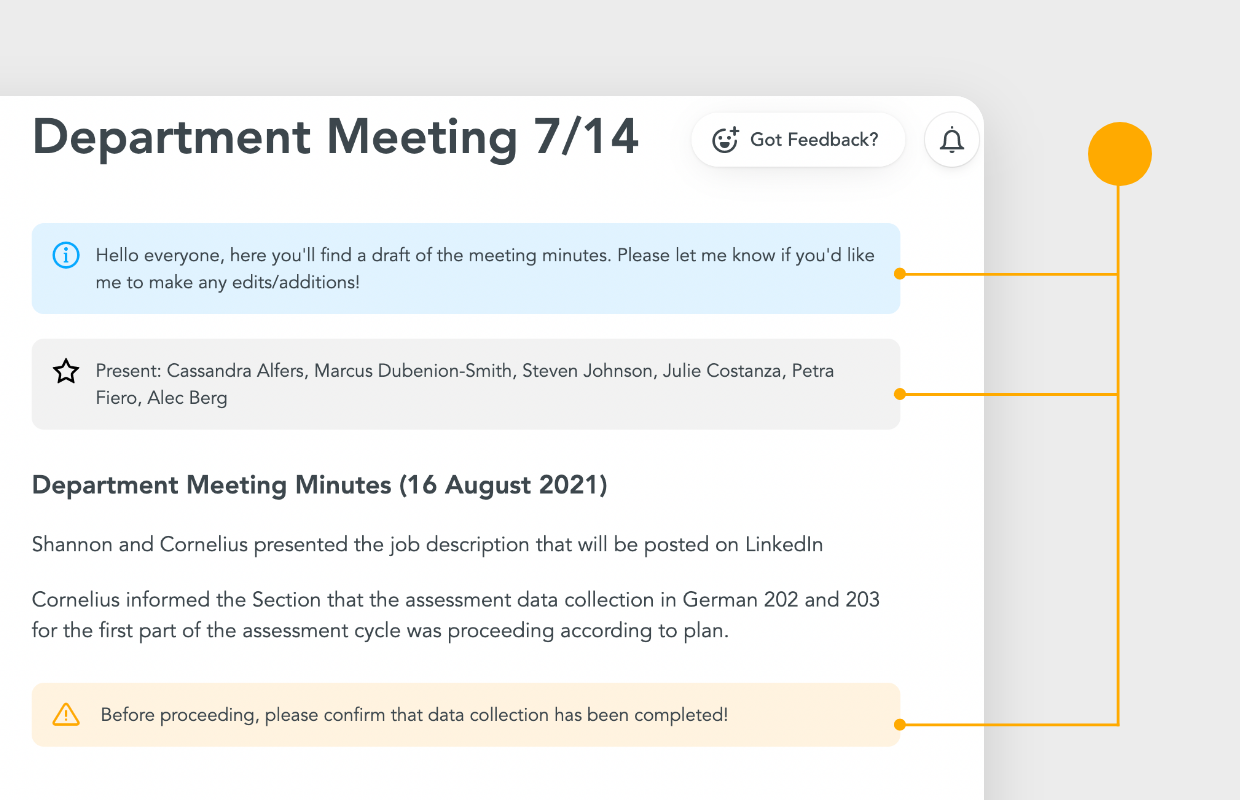Open the notifications bell icon
The width and height of the screenshot is (1240, 800).
point(951,140)
